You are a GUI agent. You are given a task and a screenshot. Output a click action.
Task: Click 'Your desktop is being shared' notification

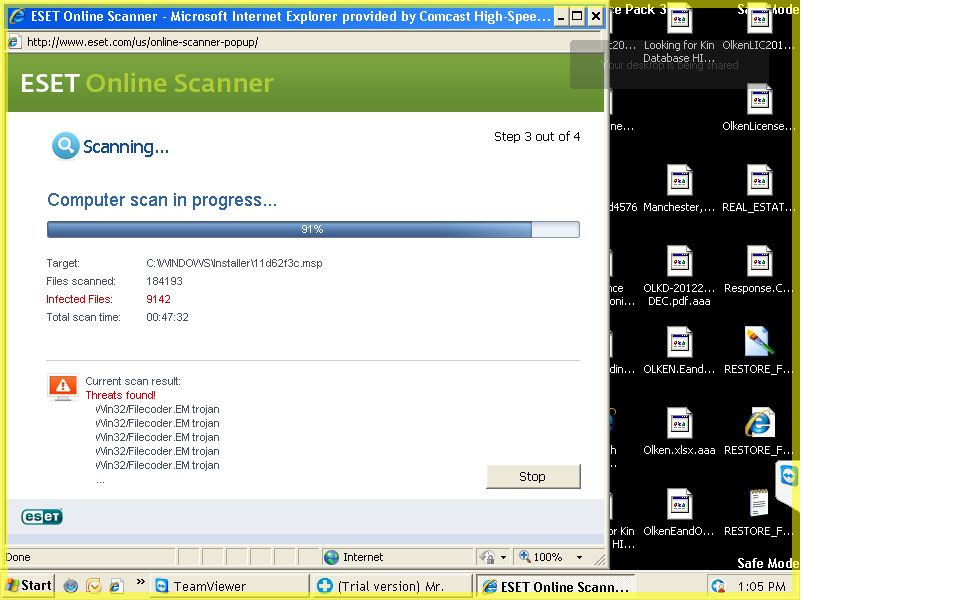pos(669,65)
